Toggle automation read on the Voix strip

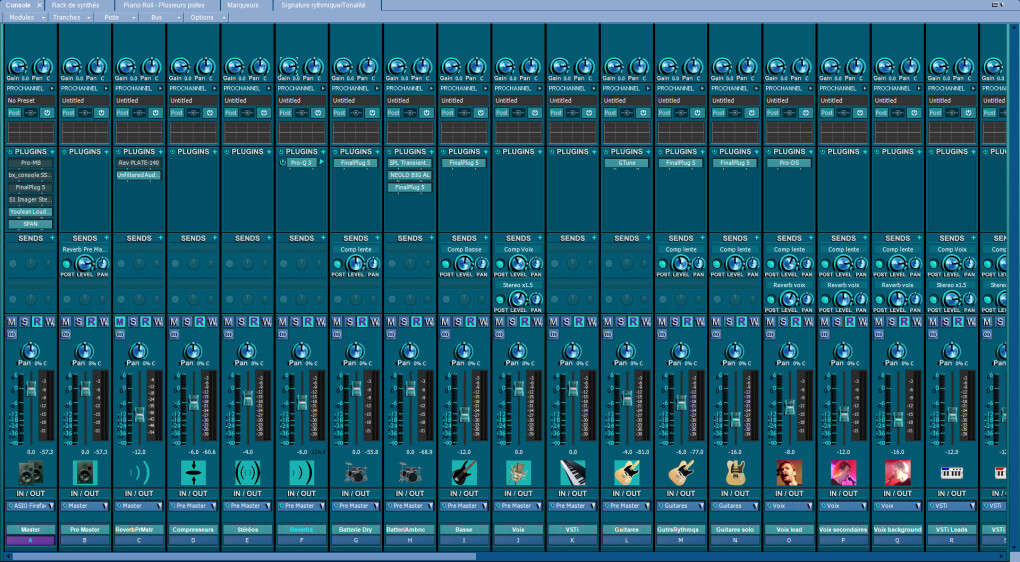(x=524, y=321)
